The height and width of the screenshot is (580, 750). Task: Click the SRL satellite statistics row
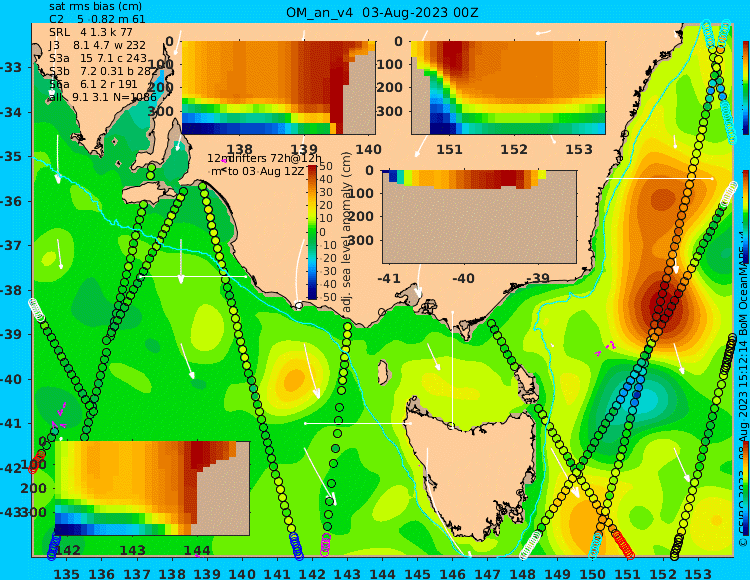(91, 32)
